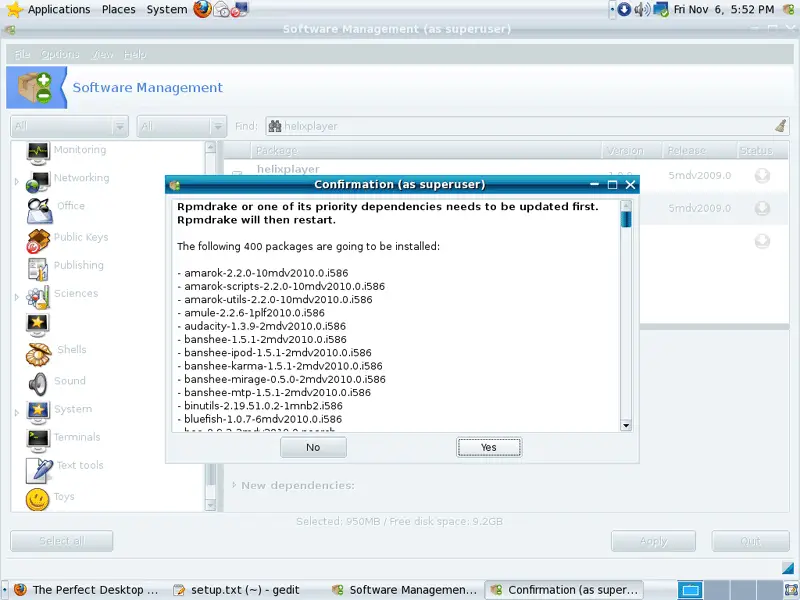
Task: Click the Confirmation list scrollbar thumb
Action: tap(626, 219)
